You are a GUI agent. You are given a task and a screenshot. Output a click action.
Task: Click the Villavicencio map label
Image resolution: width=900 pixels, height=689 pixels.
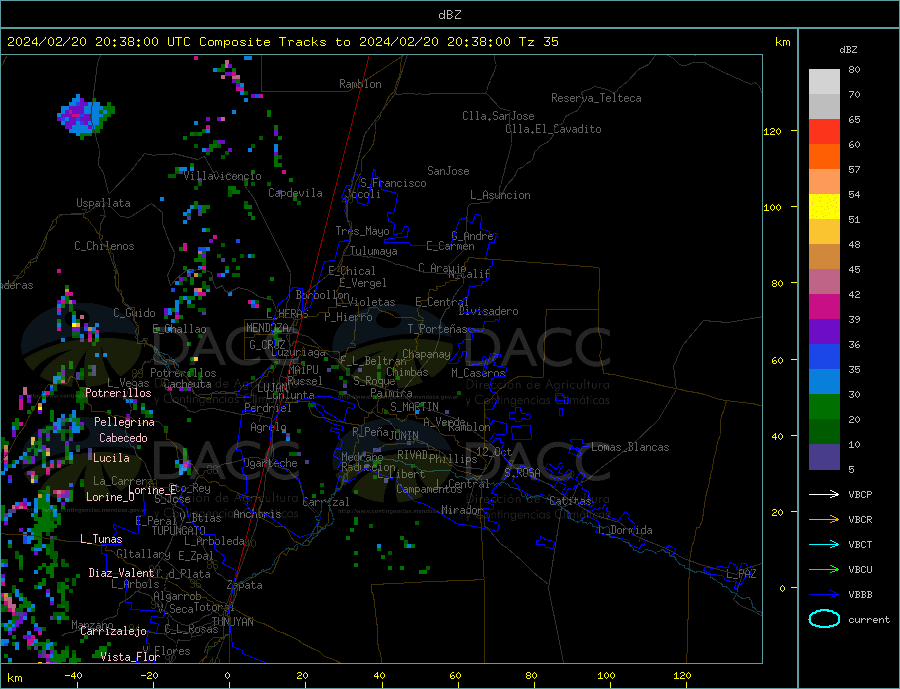coord(222,176)
